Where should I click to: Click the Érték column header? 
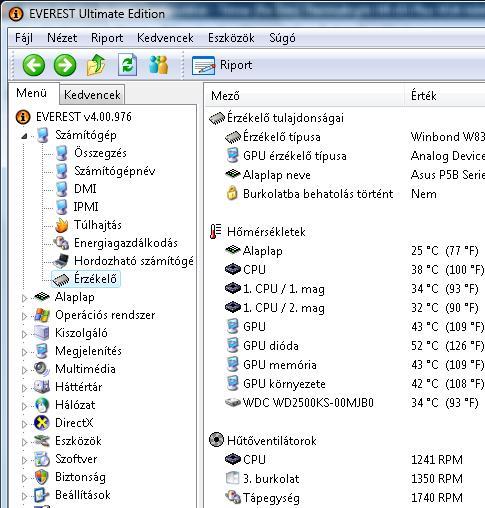(x=445, y=96)
